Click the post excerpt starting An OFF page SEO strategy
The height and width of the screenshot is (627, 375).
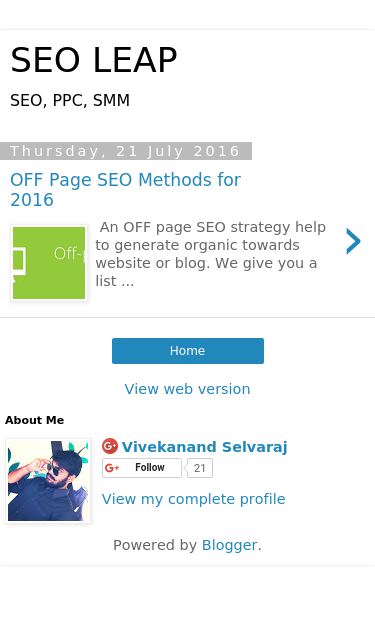(211, 254)
